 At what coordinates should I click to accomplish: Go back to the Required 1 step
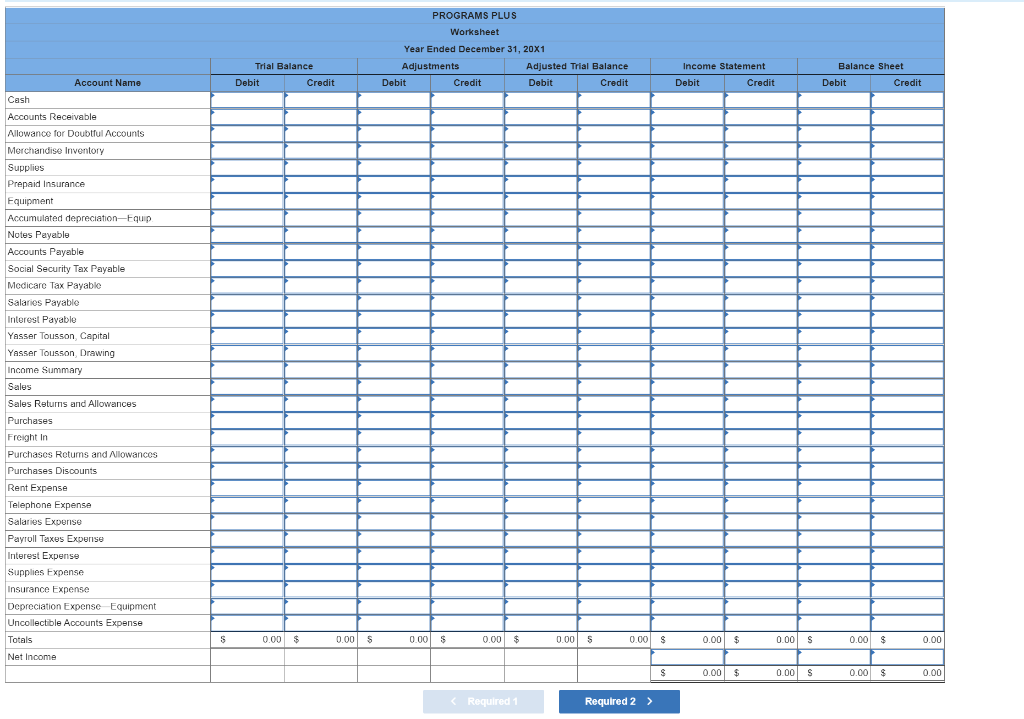[x=483, y=701]
